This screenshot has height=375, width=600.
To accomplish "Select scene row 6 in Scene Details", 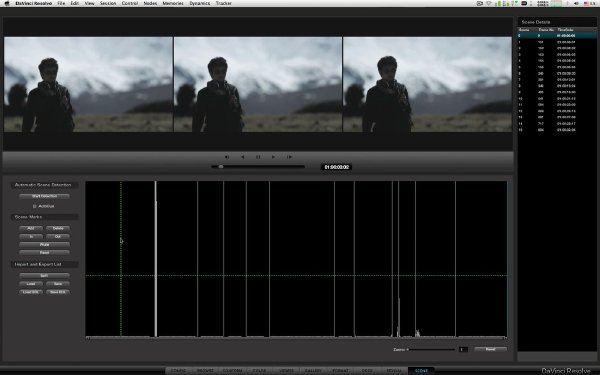I will click(557, 73).
